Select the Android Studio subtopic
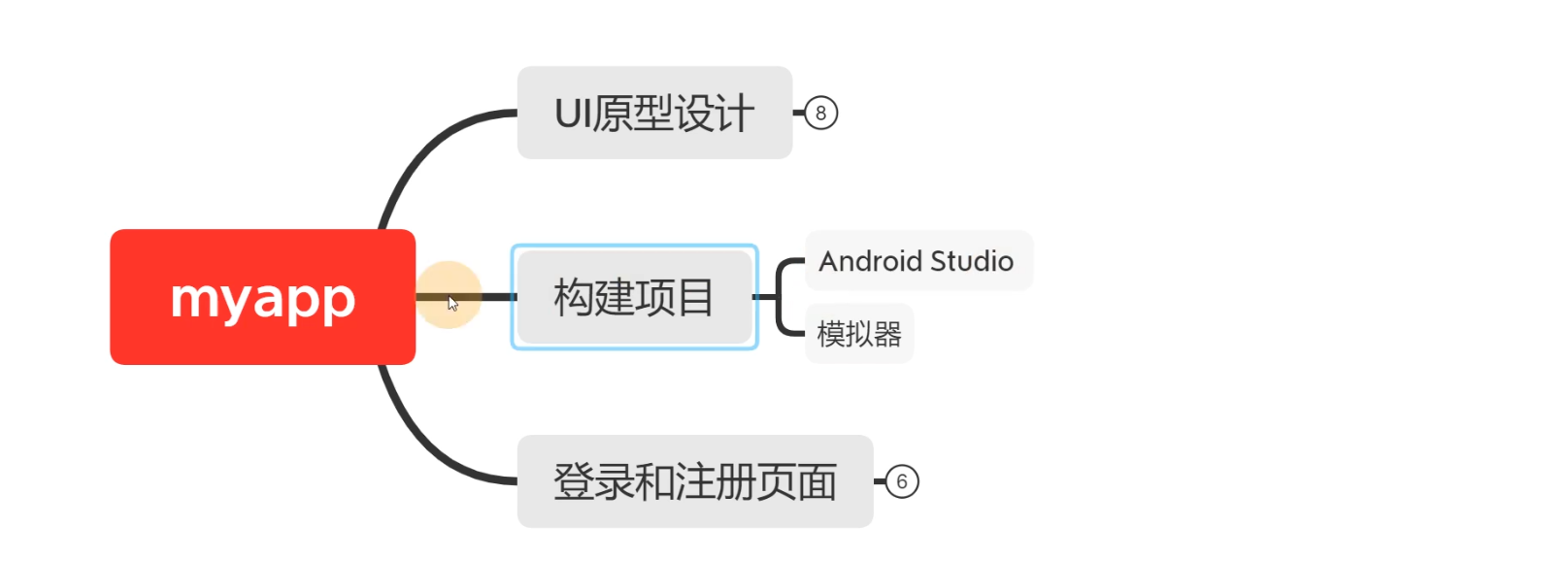This screenshot has height=561, width=1568. 918,261
